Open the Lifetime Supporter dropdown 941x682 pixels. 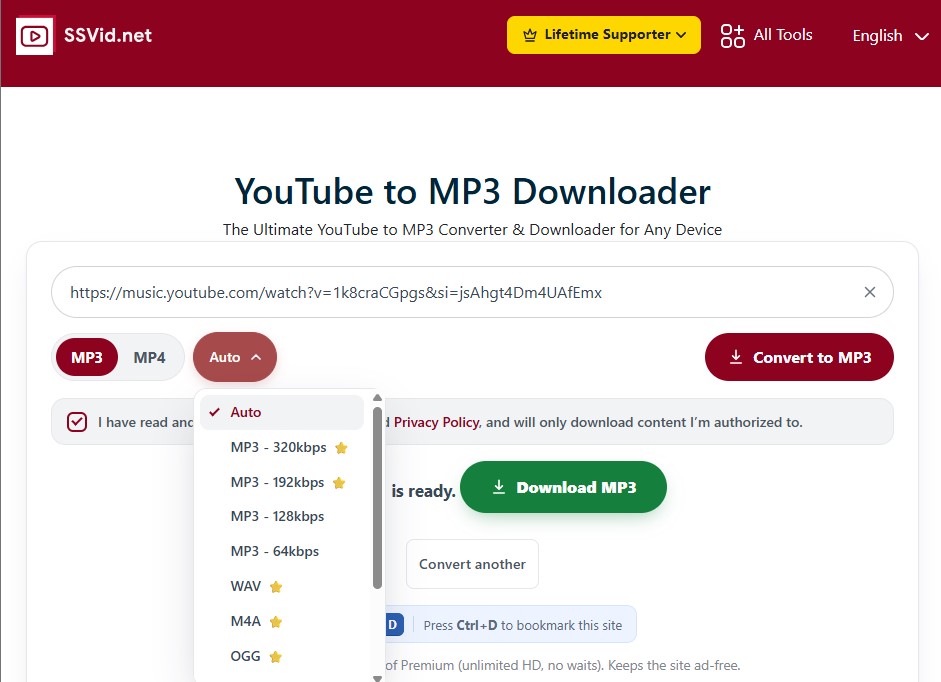point(603,35)
